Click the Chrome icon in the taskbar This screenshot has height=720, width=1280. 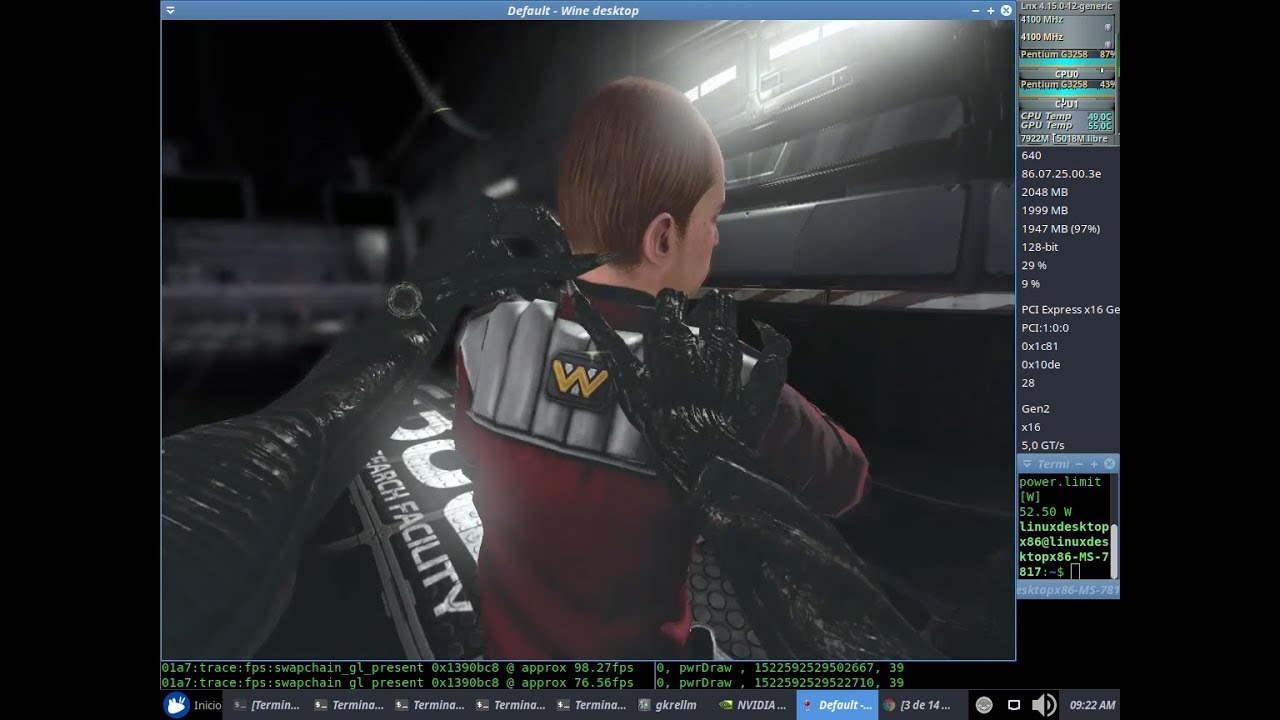[x=889, y=705]
